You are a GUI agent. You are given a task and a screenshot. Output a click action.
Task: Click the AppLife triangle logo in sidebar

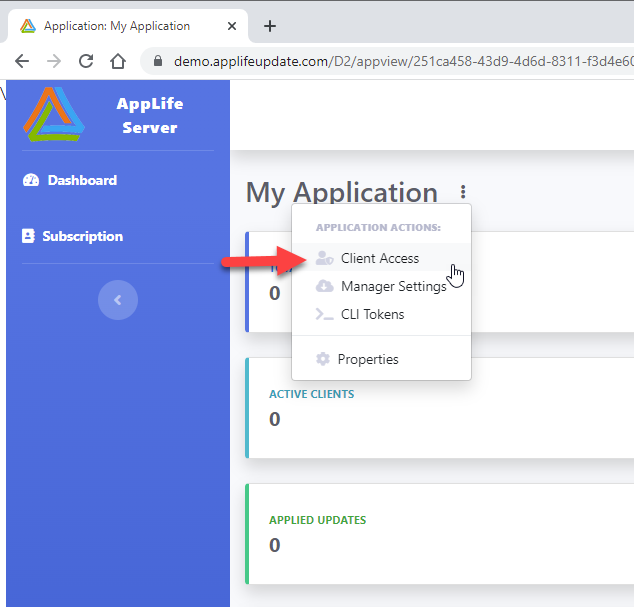point(54,114)
